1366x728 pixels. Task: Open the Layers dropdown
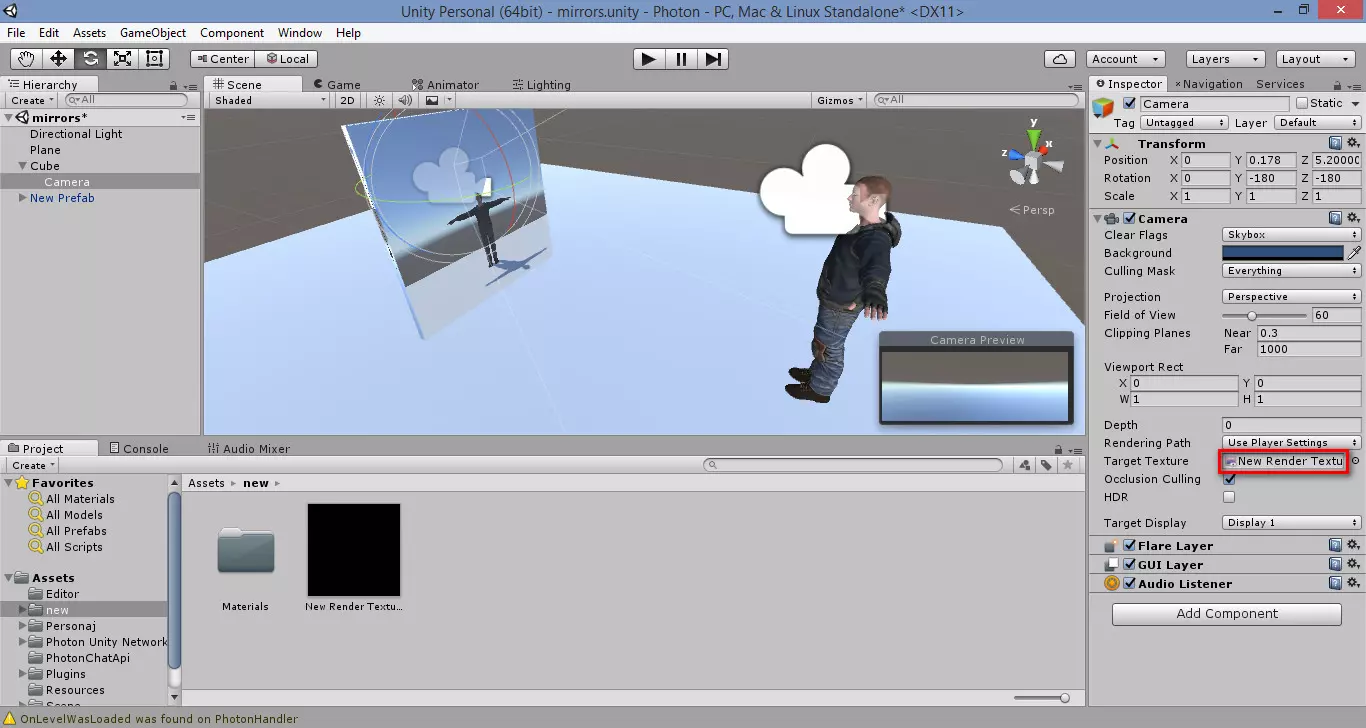tap(1224, 59)
